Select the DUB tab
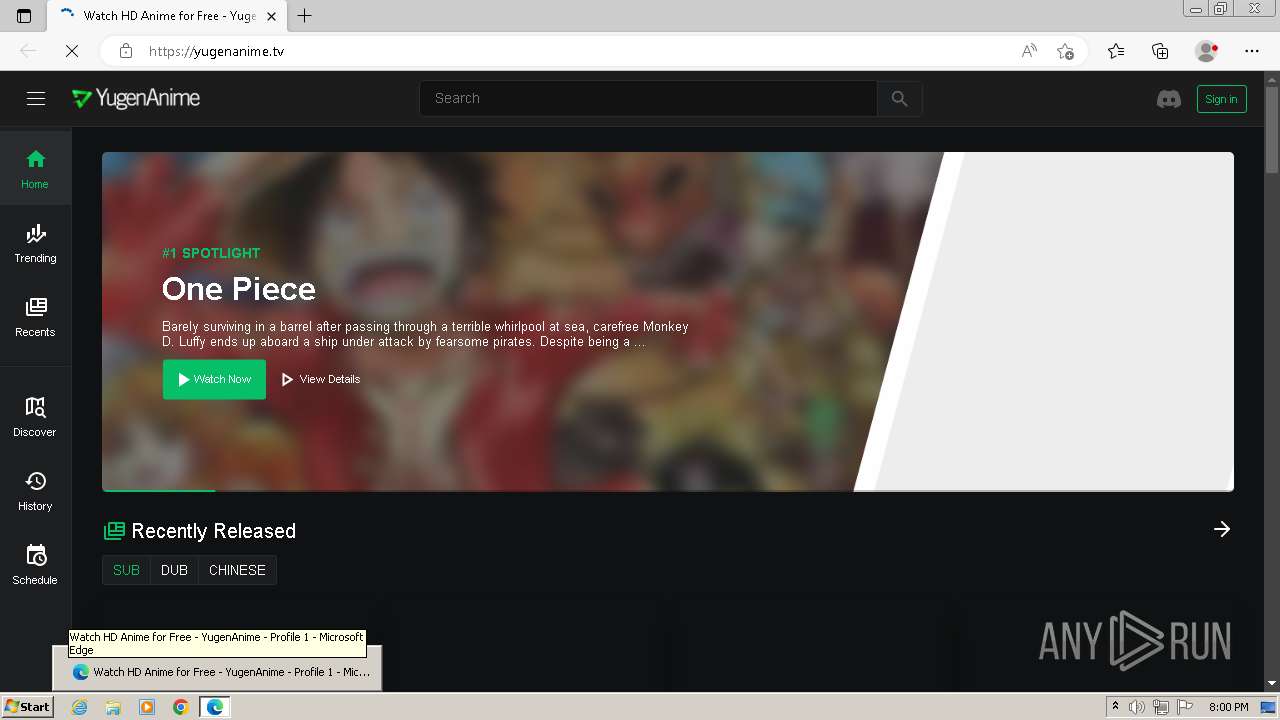1280x720 pixels. coord(174,570)
